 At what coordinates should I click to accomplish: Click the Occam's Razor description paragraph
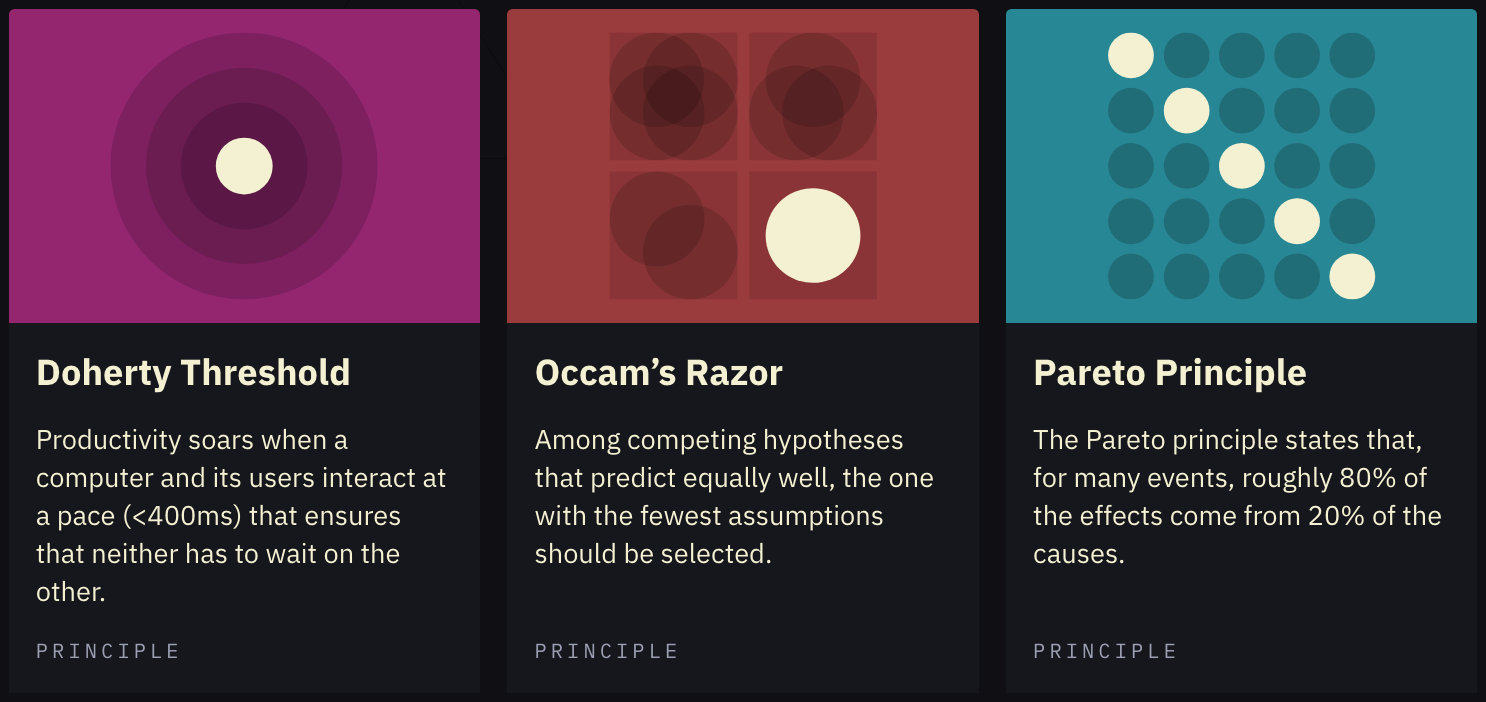(x=733, y=496)
